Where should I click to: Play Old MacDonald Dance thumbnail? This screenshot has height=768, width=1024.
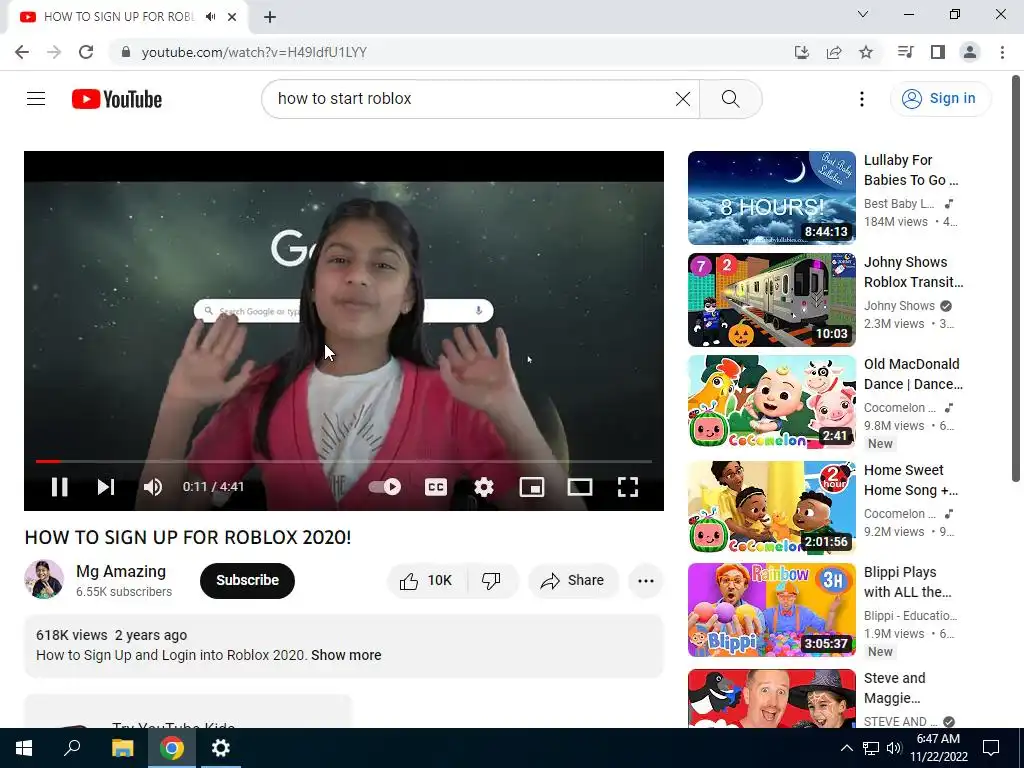click(x=771, y=402)
